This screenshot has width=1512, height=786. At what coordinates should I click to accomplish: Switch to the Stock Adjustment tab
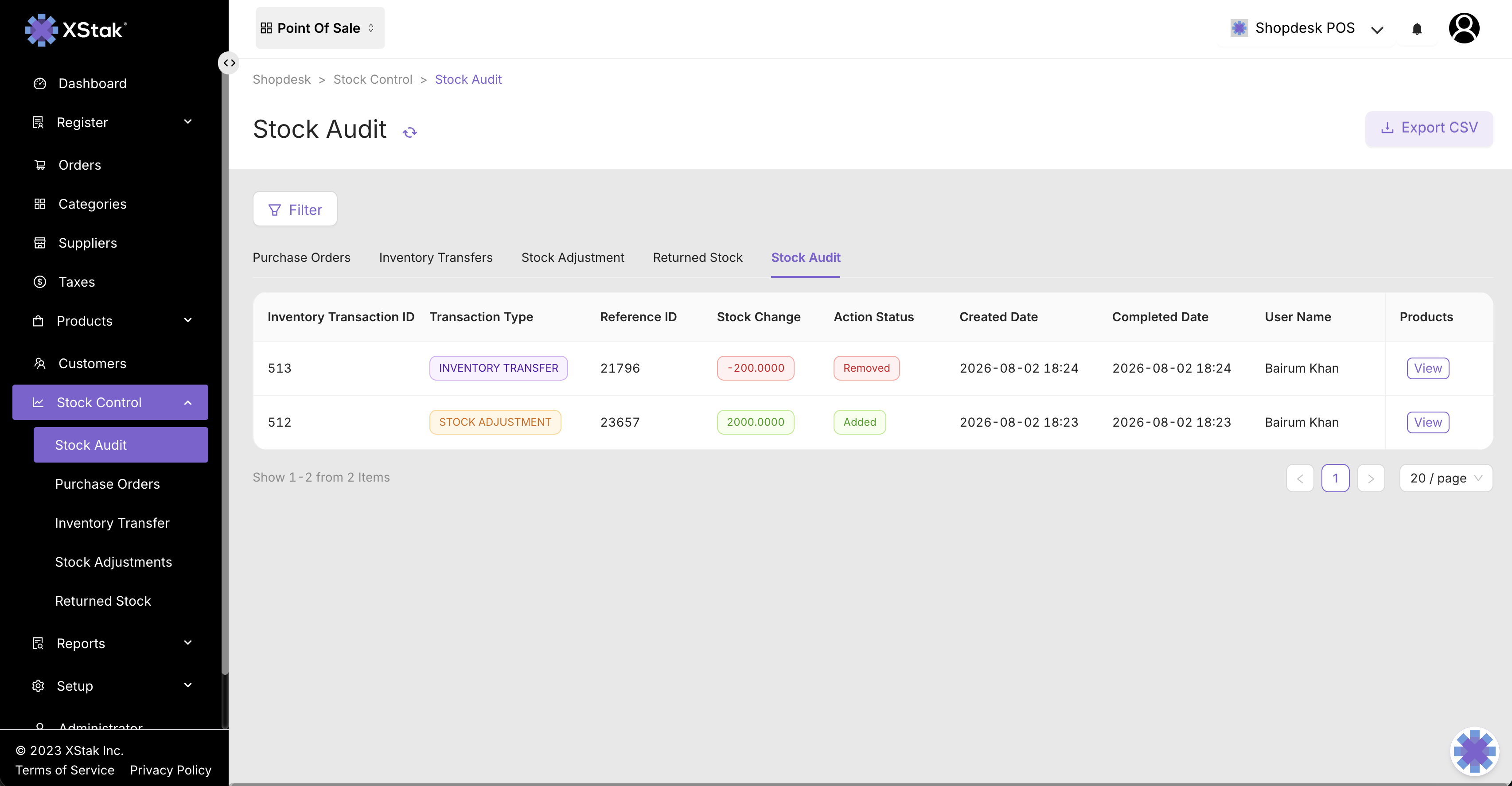(x=572, y=257)
